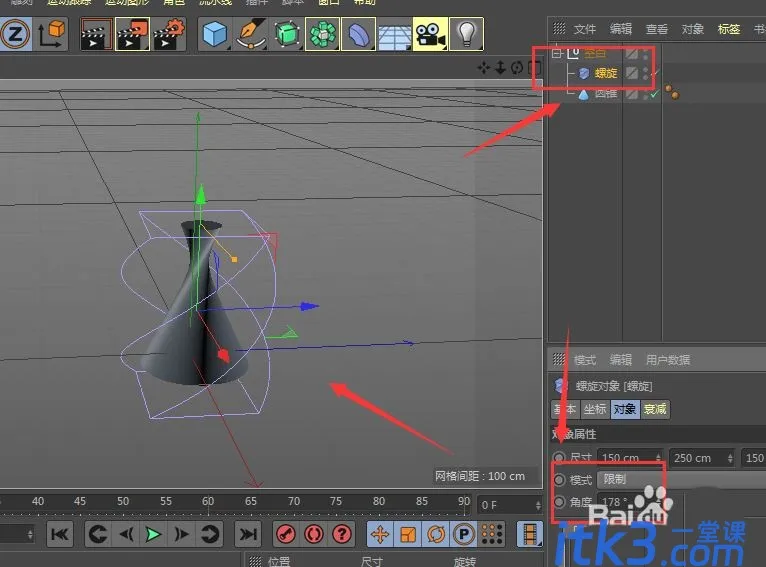Toggle point level animation dots icon
Viewport: 766px width, 567px height.
tap(492, 534)
